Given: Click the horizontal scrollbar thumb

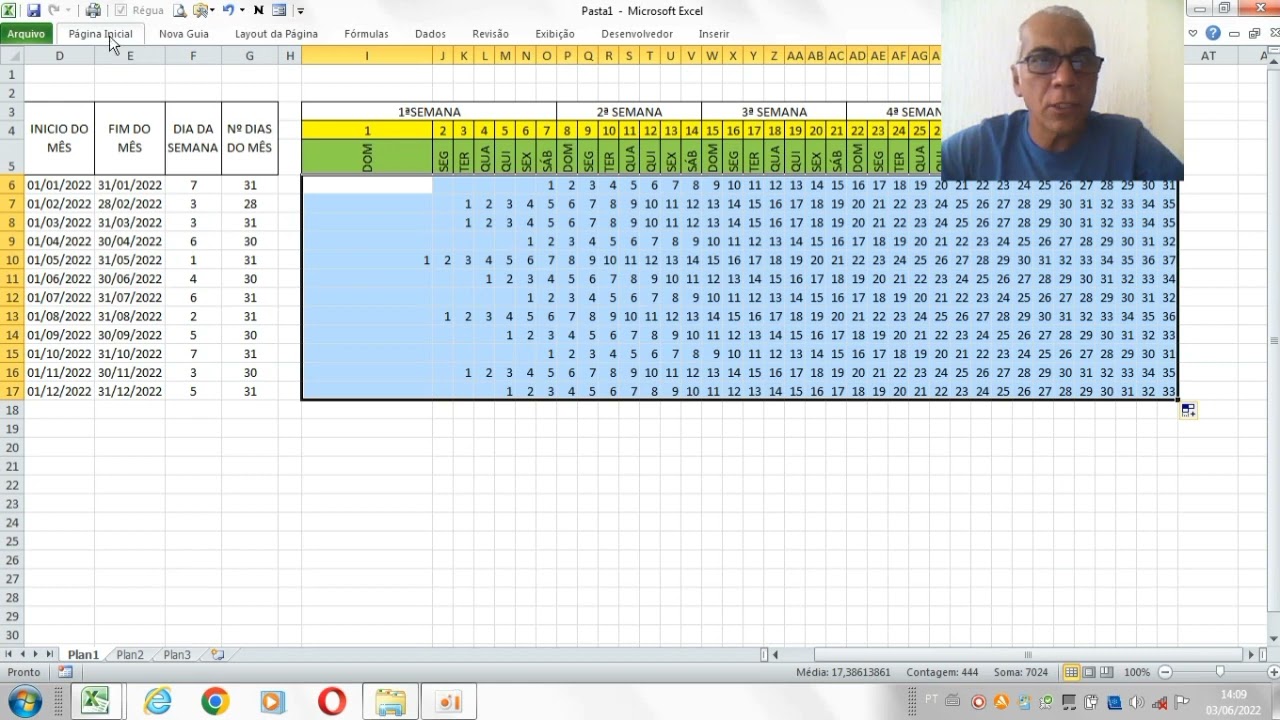Looking at the screenshot, I should coord(1028,655).
